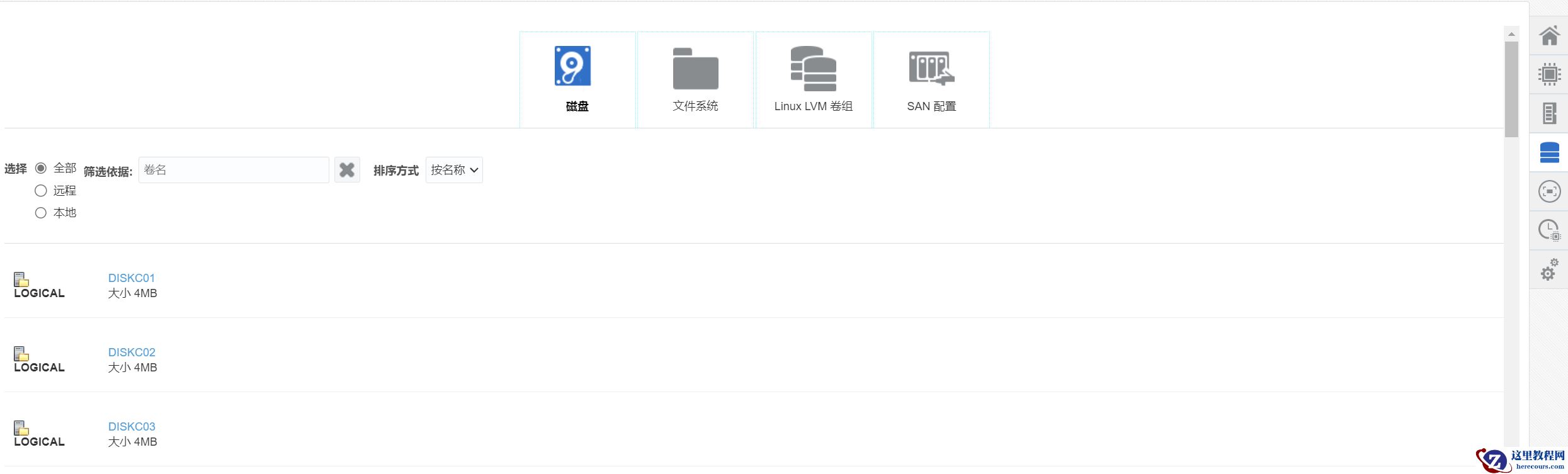Open the circular network icon in the sidebar
The image size is (1568, 474).
tap(1549, 191)
